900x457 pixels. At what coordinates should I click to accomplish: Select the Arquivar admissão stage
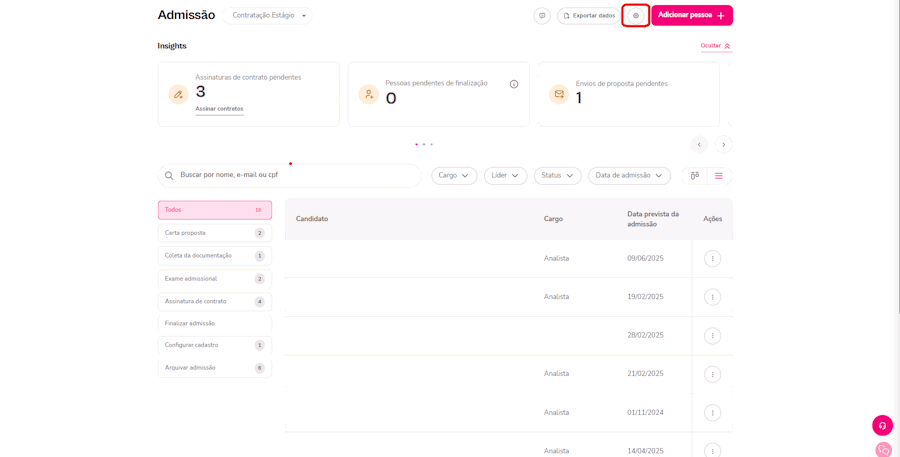tap(215, 368)
